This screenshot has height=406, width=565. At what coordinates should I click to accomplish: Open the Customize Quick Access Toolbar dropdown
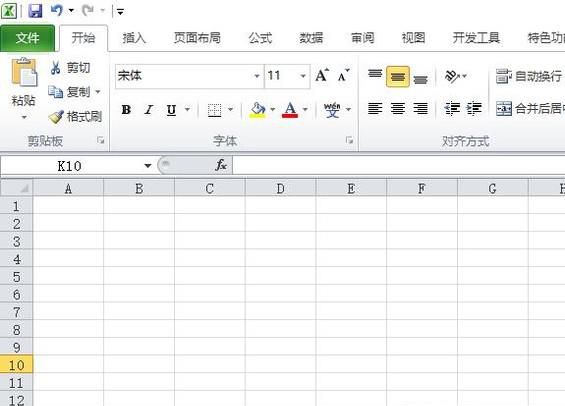coord(120,12)
